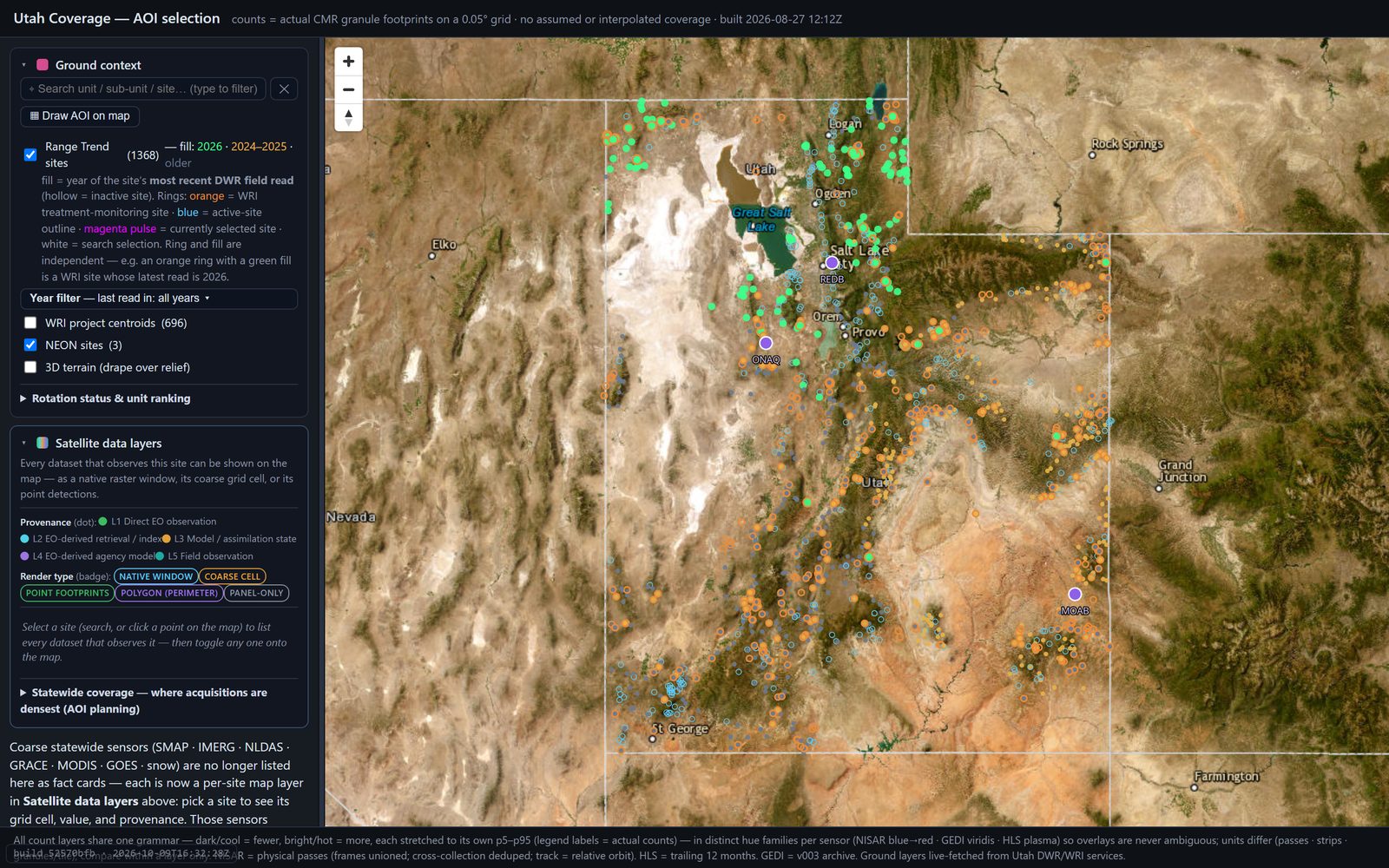The width and height of the screenshot is (1389, 868).
Task: Click the 2024–2025 fill legend label
Action: 259,147
